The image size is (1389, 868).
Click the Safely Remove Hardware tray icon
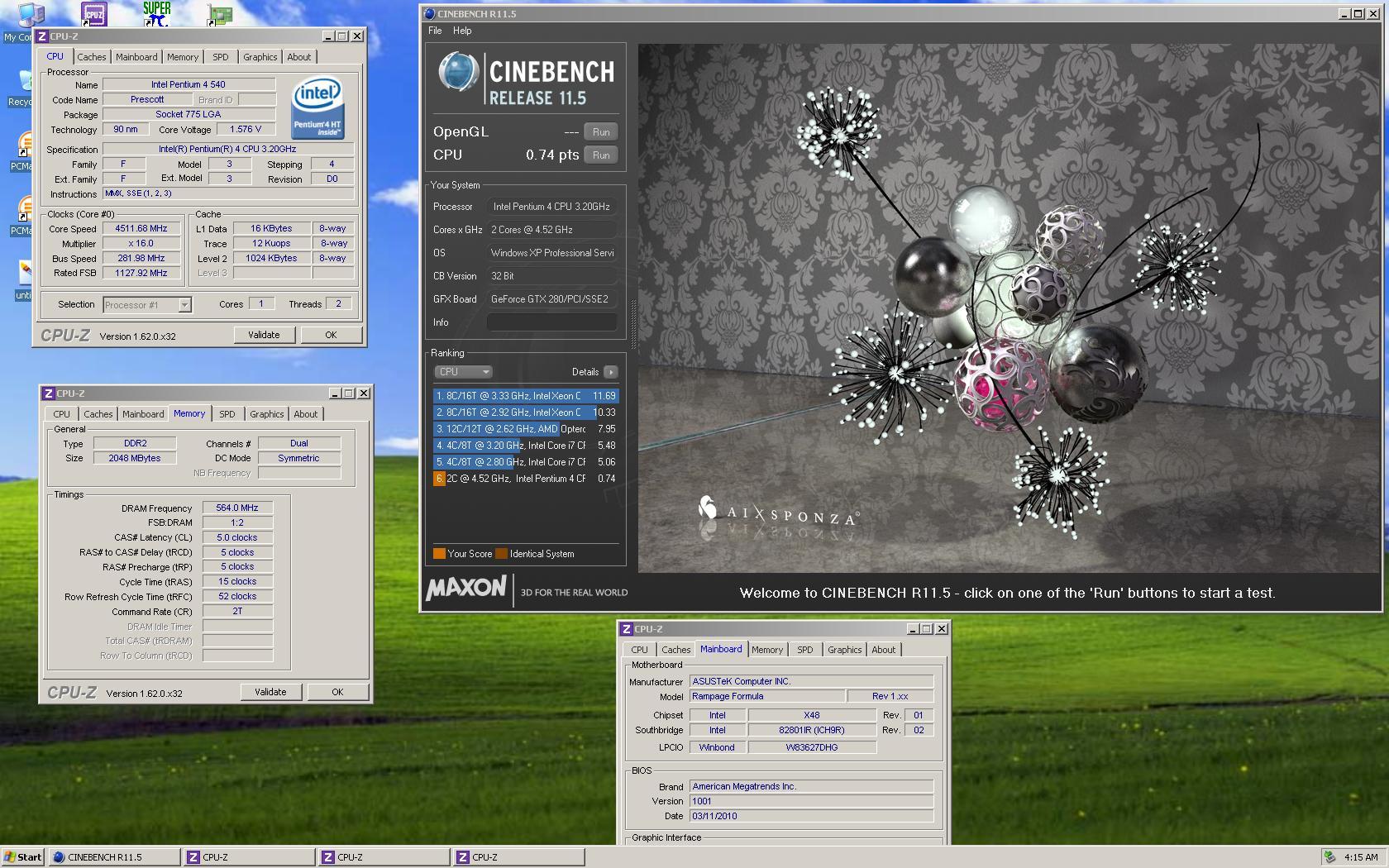click(1329, 857)
